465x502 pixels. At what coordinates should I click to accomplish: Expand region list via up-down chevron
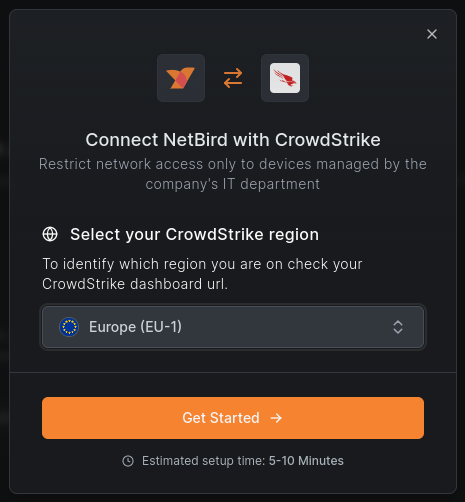click(x=398, y=327)
